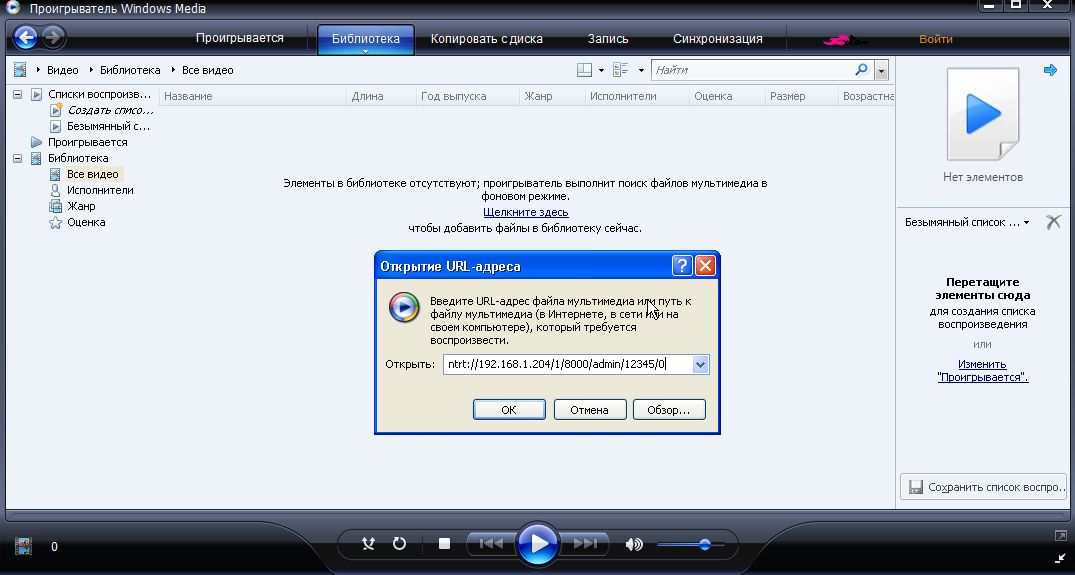The height and width of the screenshot is (575, 1075).
Task: Sort by Год выпуска column header
Action: pos(468,96)
